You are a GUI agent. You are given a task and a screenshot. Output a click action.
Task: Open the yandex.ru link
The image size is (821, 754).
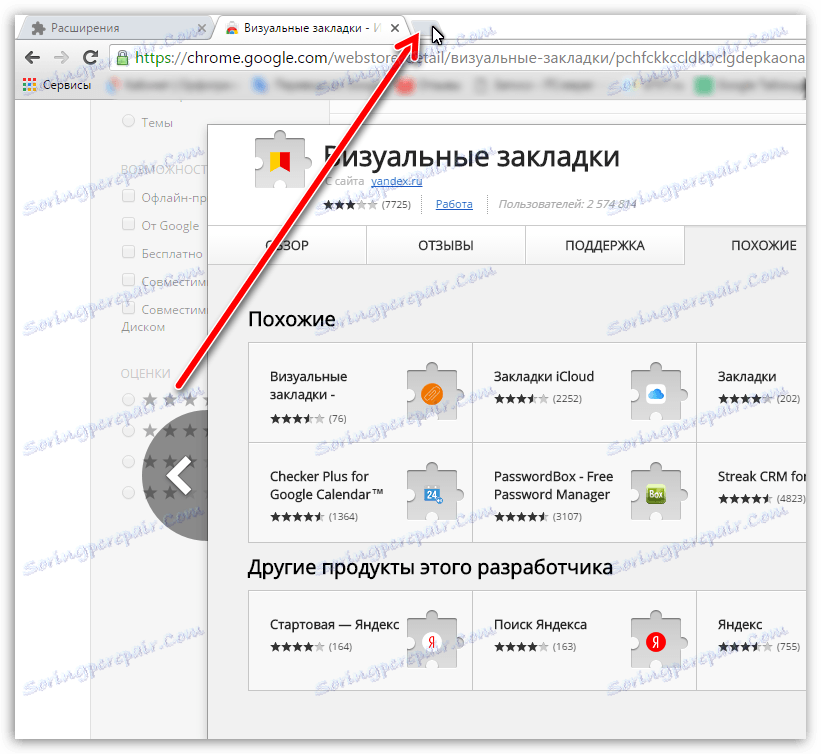tap(396, 181)
